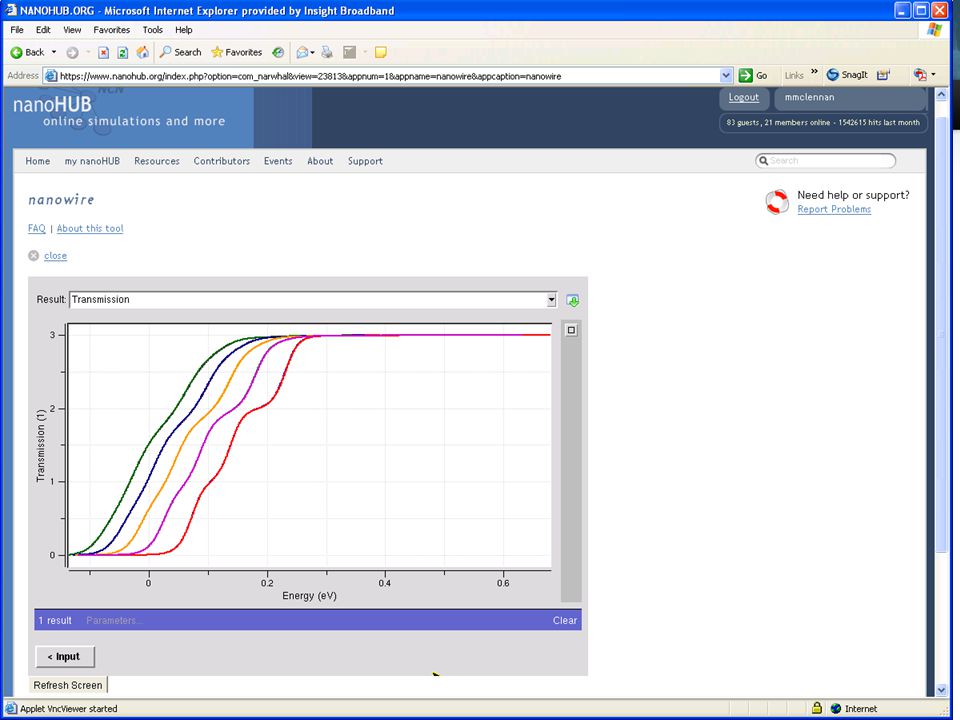960x720 pixels.
Task: Open the About this tool link
Action: pos(90,228)
